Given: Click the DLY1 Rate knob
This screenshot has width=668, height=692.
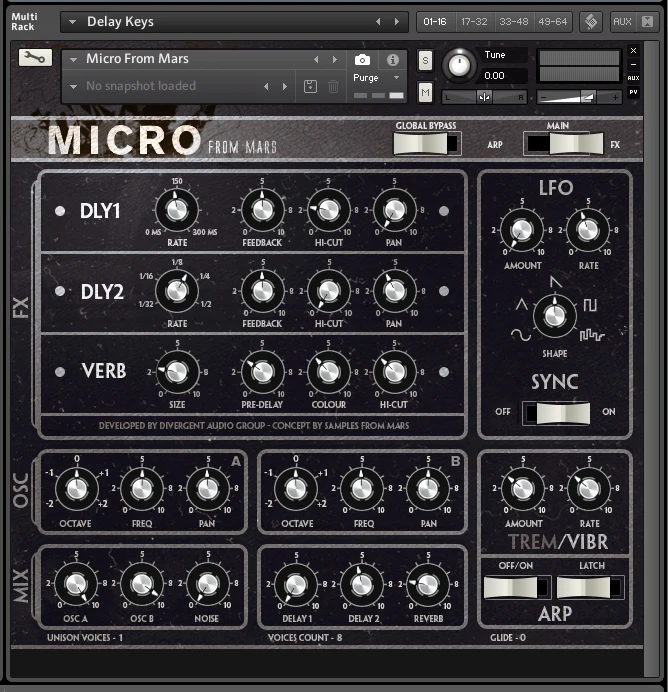Looking at the screenshot, I should [177, 210].
